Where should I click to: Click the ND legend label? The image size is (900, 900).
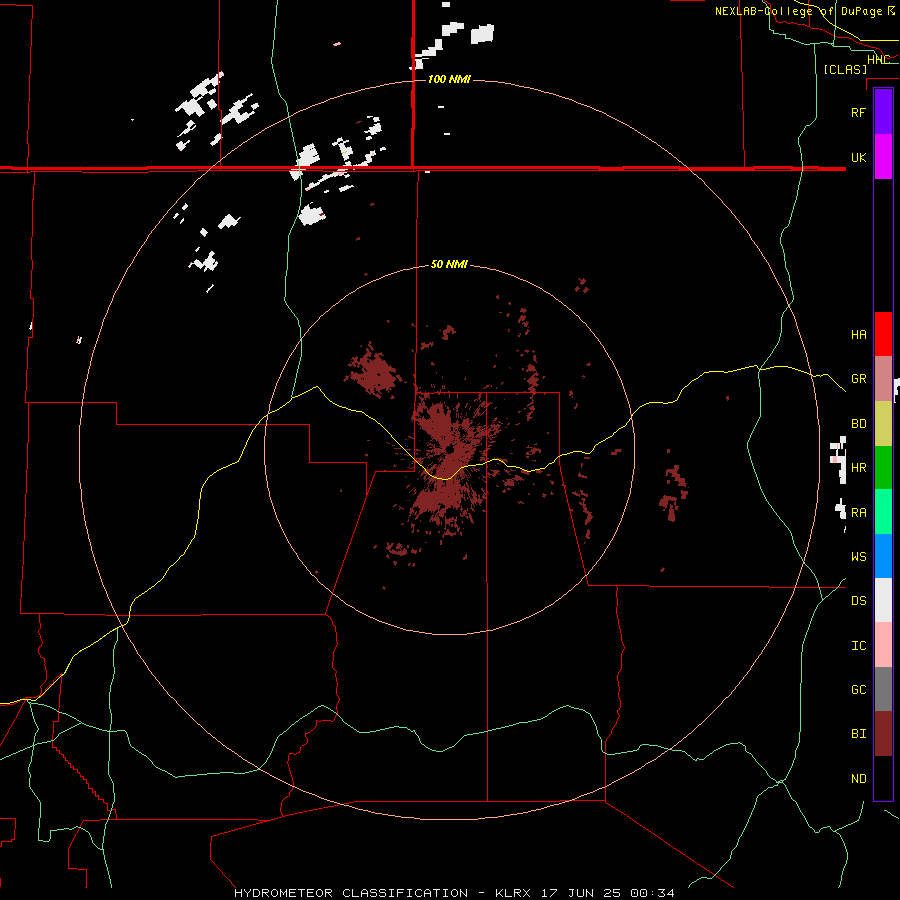tap(858, 778)
